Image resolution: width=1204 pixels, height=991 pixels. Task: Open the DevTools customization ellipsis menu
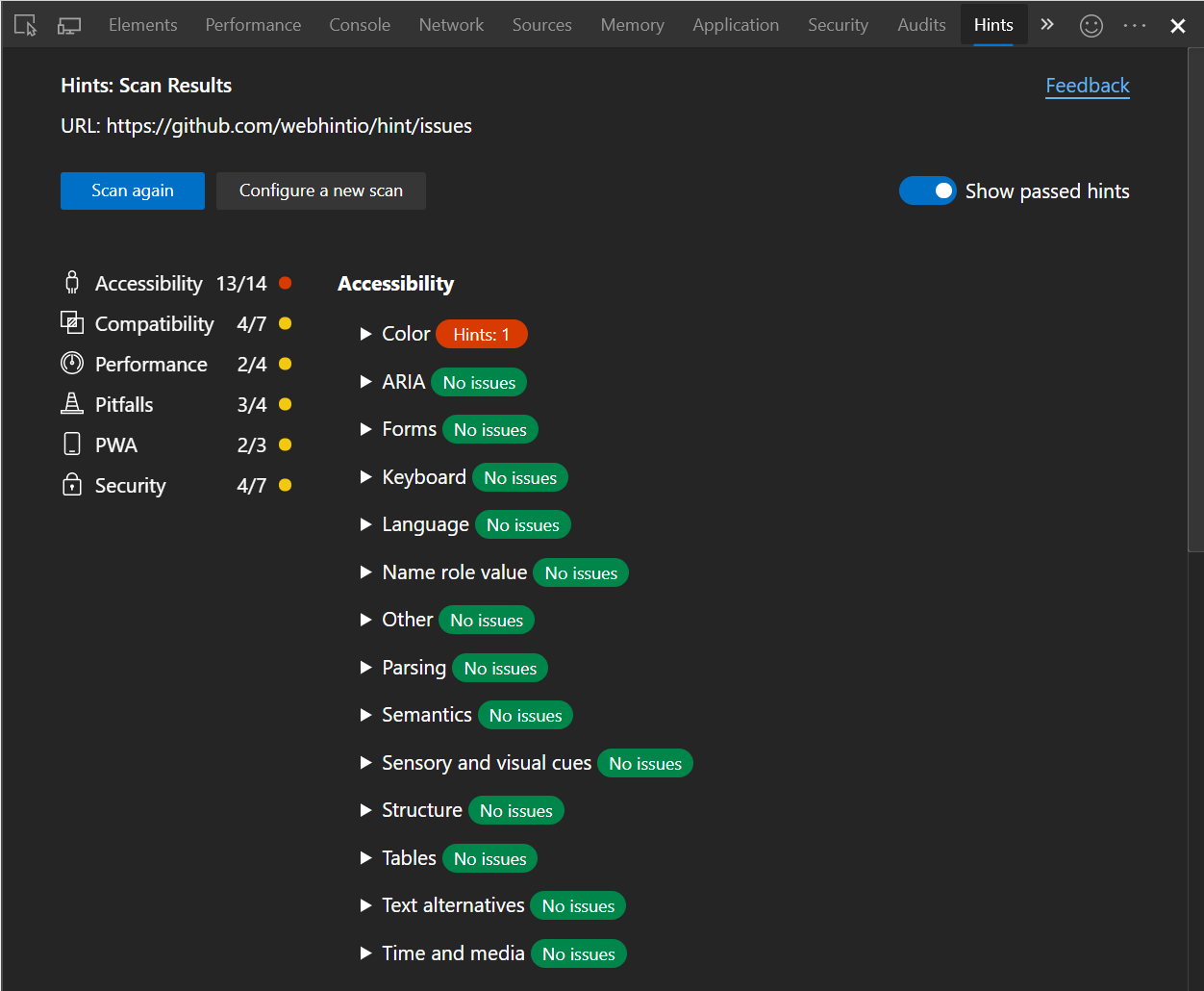[x=1134, y=25]
